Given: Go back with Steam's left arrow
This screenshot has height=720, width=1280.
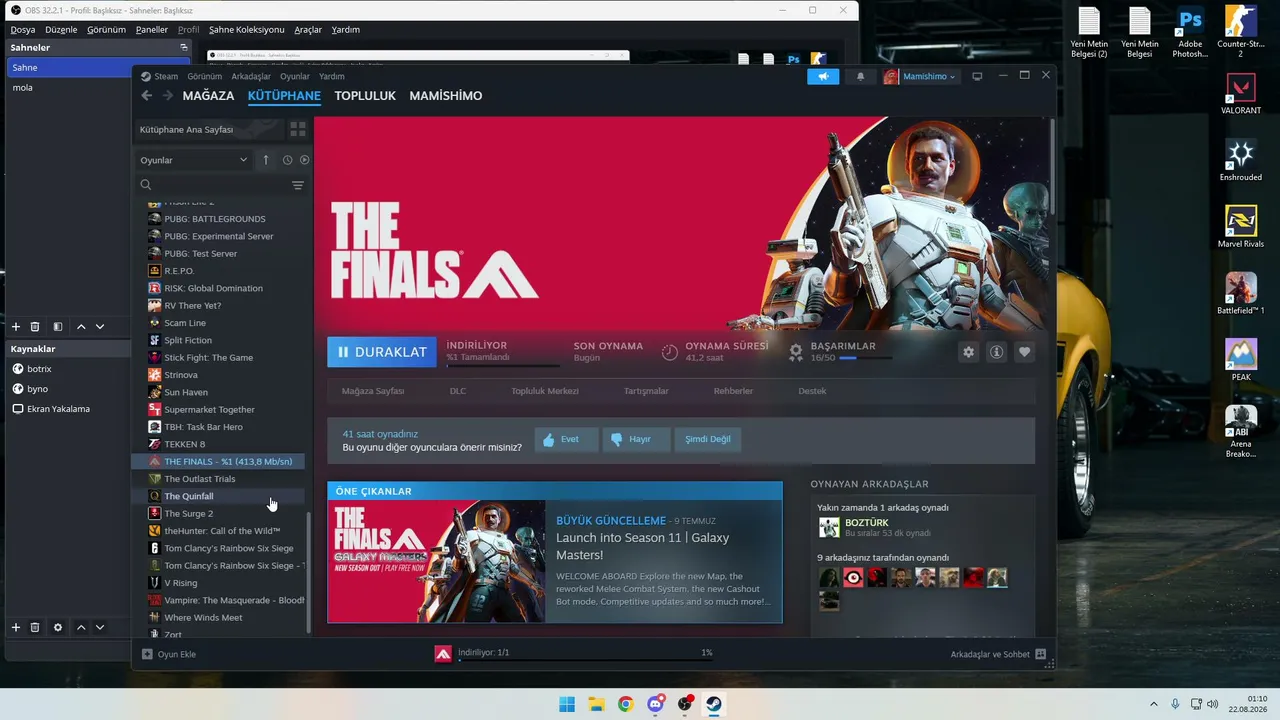Looking at the screenshot, I should tap(147, 96).
